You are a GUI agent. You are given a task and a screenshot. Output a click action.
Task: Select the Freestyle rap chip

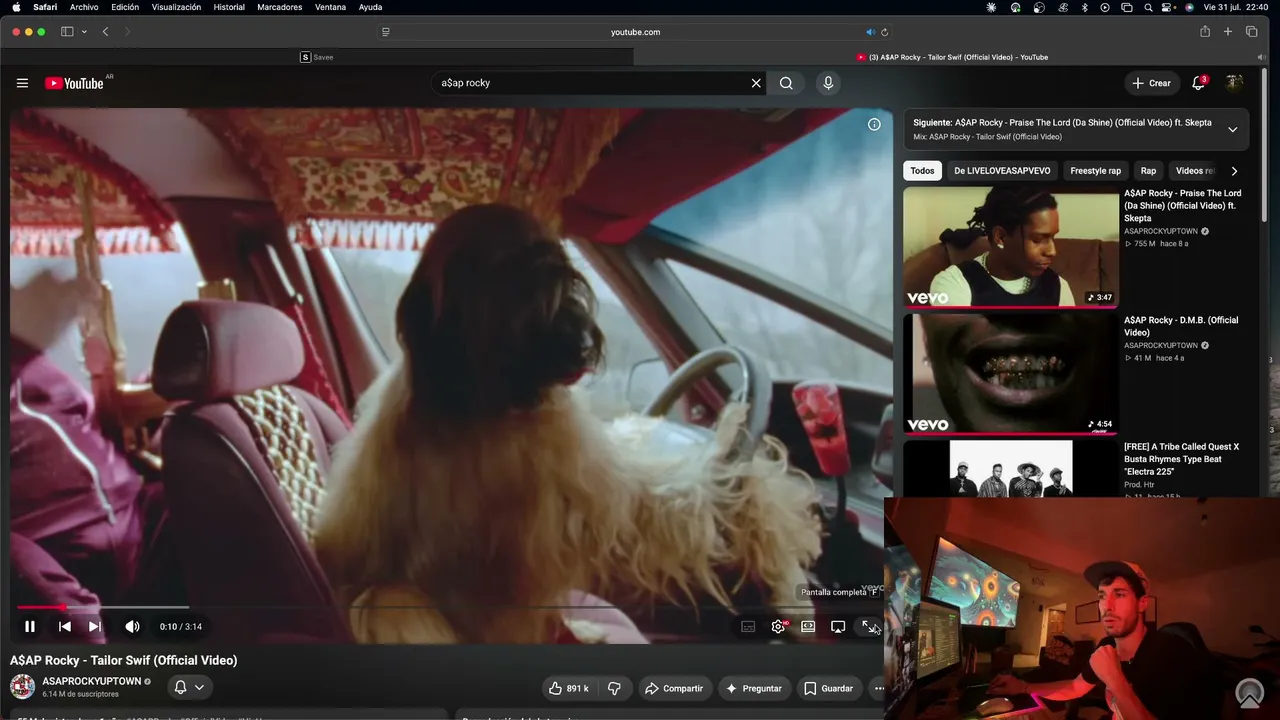(x=1096, y=171)
